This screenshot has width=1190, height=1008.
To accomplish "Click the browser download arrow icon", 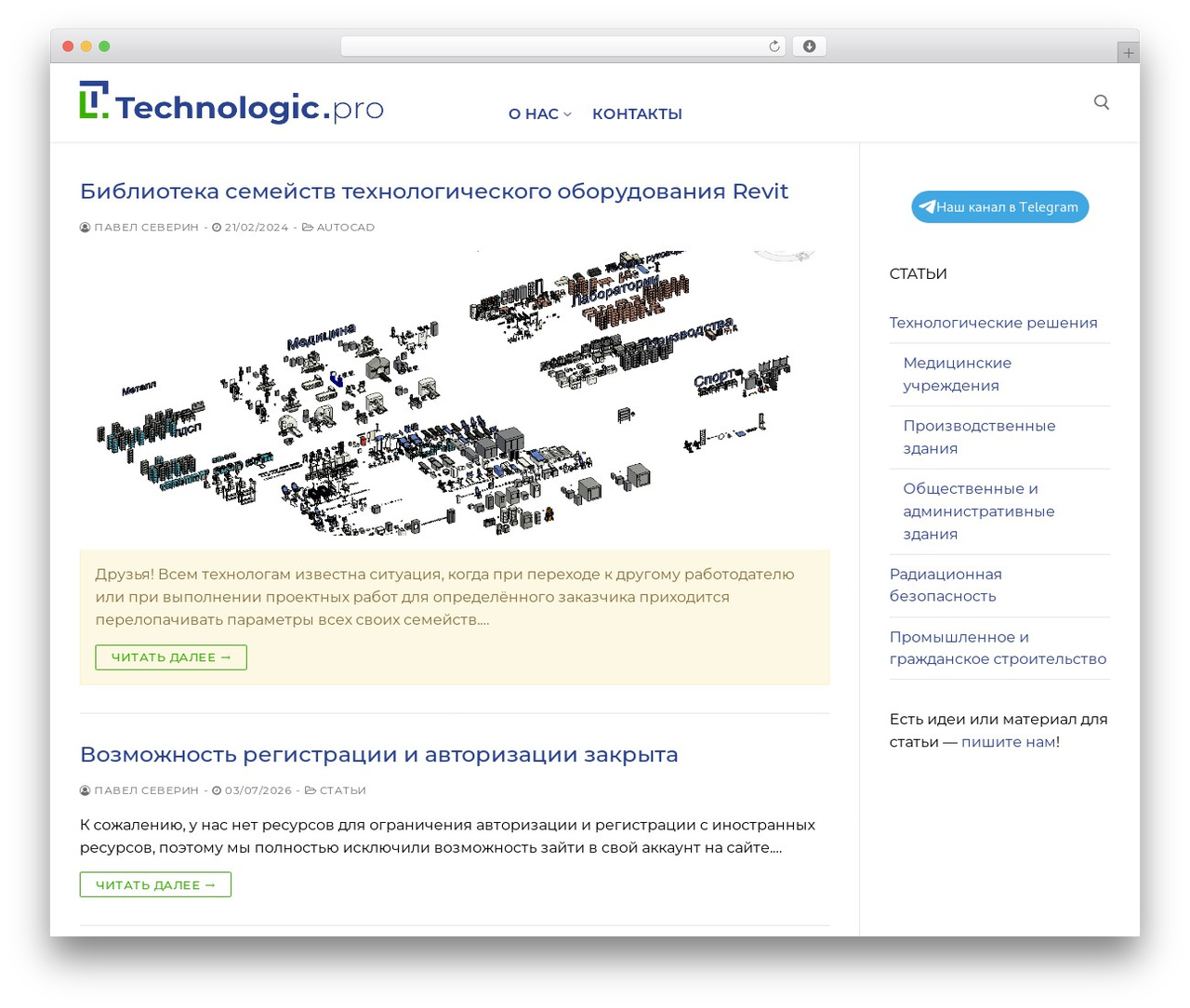I will pyautogui.click(x=810, y=46).
